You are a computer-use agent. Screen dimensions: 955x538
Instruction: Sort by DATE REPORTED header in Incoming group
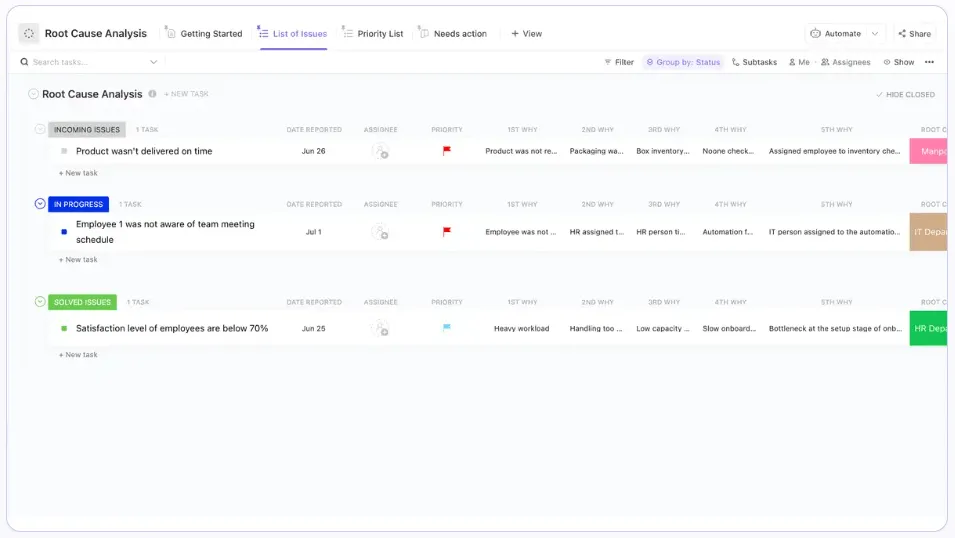pyautogui.click(x=314, y=130)
